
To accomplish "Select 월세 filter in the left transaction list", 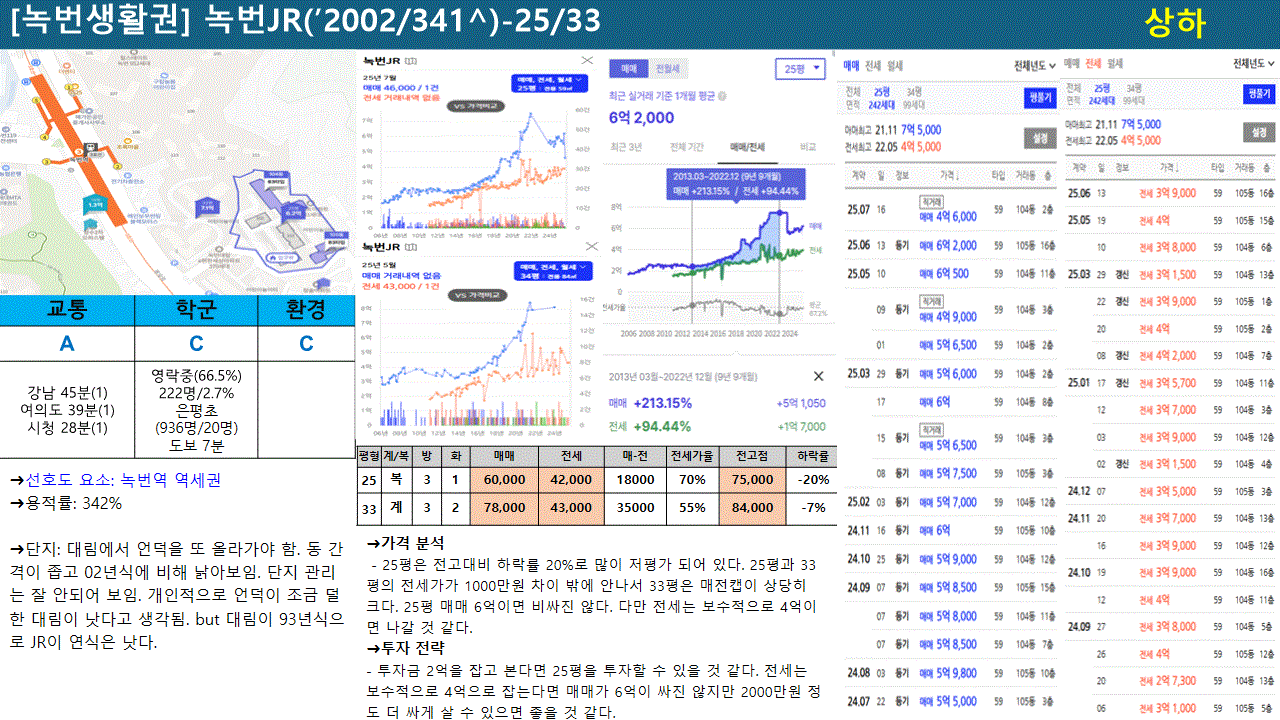I will (x=895, y=66).
